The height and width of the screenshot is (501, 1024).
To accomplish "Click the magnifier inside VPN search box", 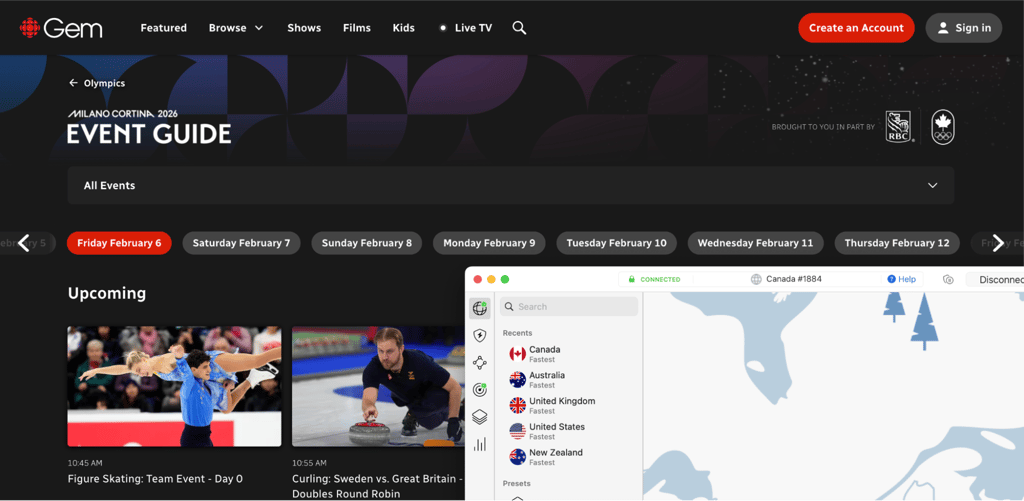I will coord(509,307).
